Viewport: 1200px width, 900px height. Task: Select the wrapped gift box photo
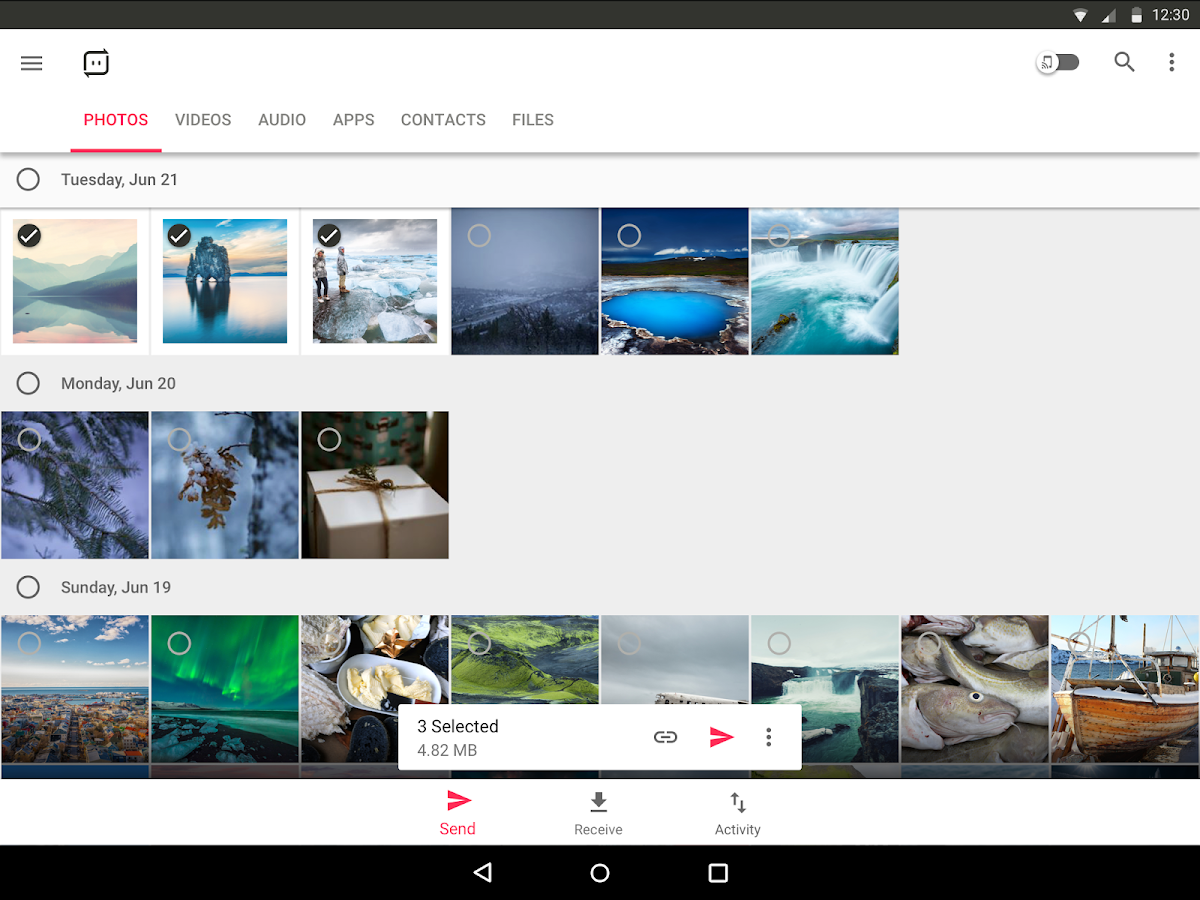click(x=329, y=439)
